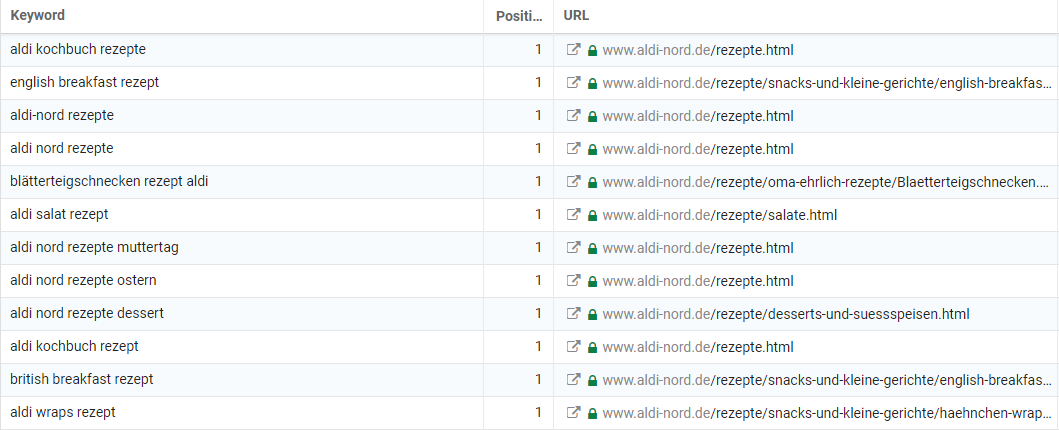This screenshot has height=430, width=1059.
Task: Click green lock icon in aldi nord rezepte dessert row
Action: pyautogui.click(x=592, y=315)
